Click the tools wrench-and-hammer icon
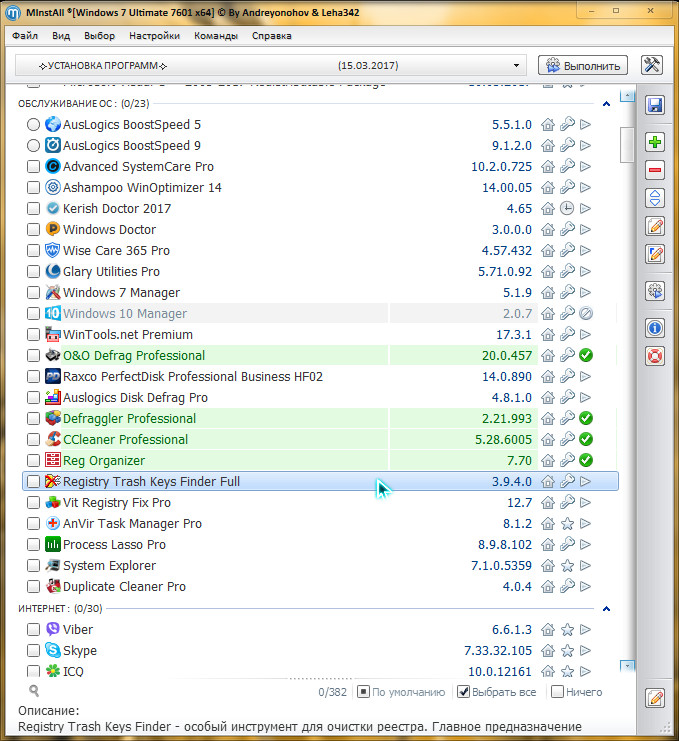Screen dimensions: 679x741 [x=652, y=65]
